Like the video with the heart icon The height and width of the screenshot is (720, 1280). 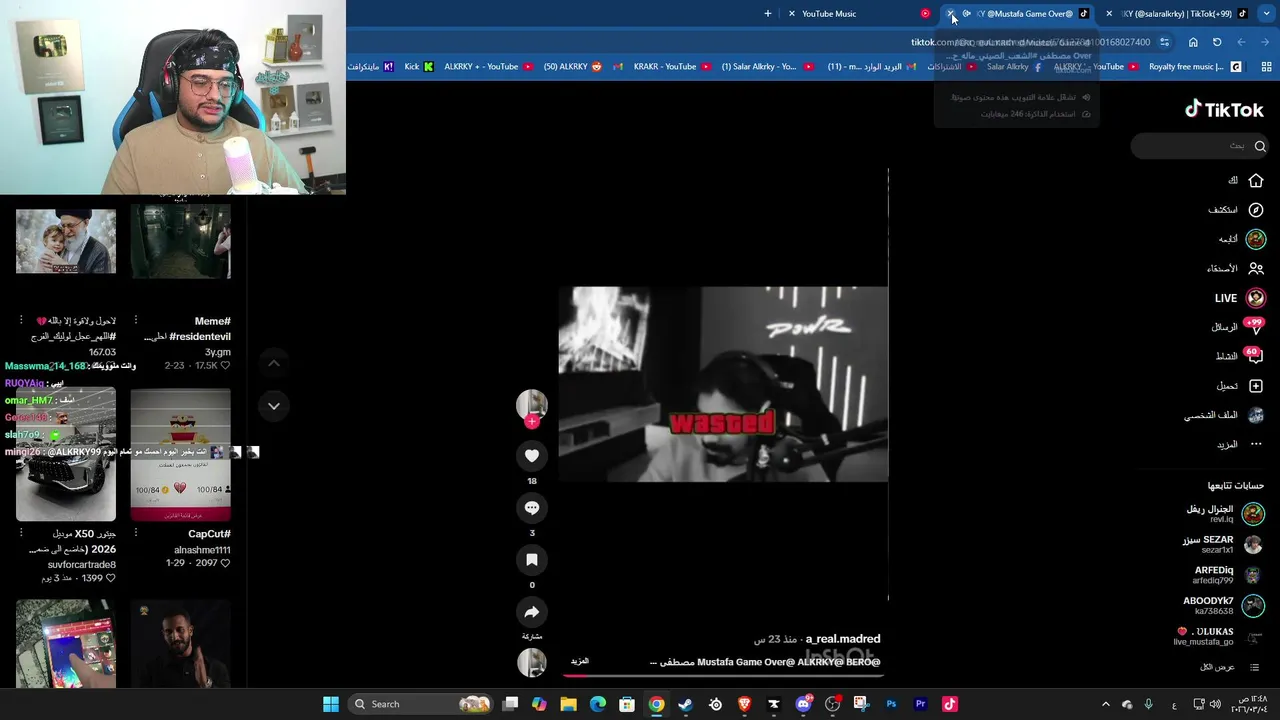(532, 456)
